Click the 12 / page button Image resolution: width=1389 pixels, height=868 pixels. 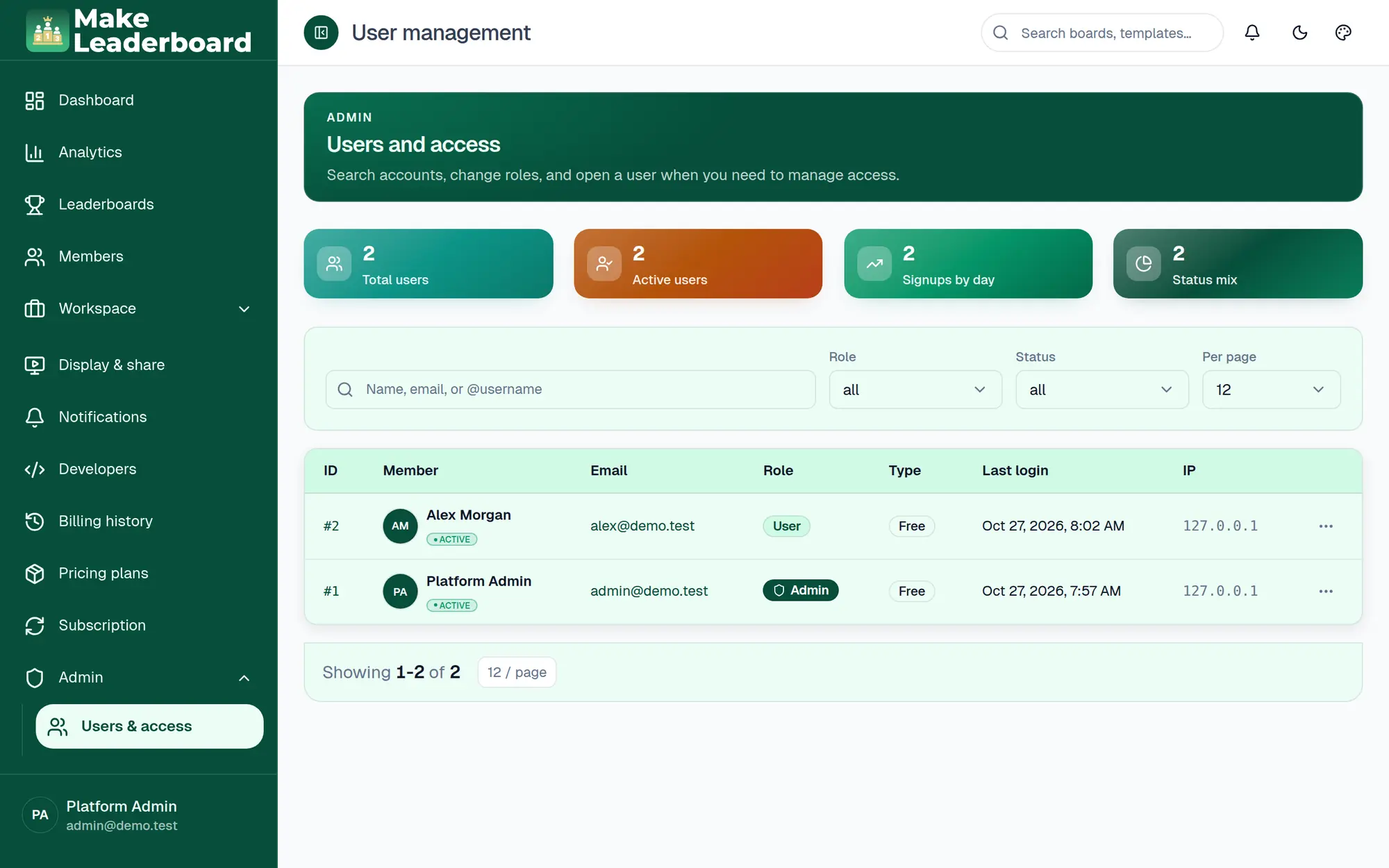pos(517,672)
